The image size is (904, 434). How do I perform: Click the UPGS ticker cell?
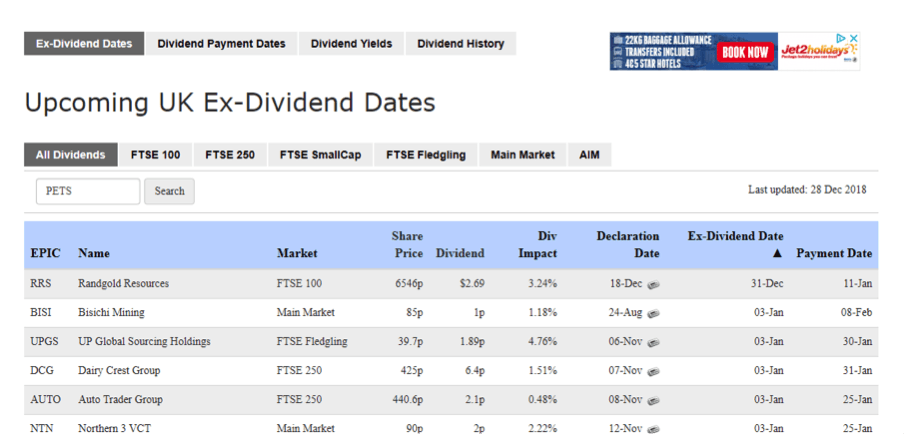[44, 342]
